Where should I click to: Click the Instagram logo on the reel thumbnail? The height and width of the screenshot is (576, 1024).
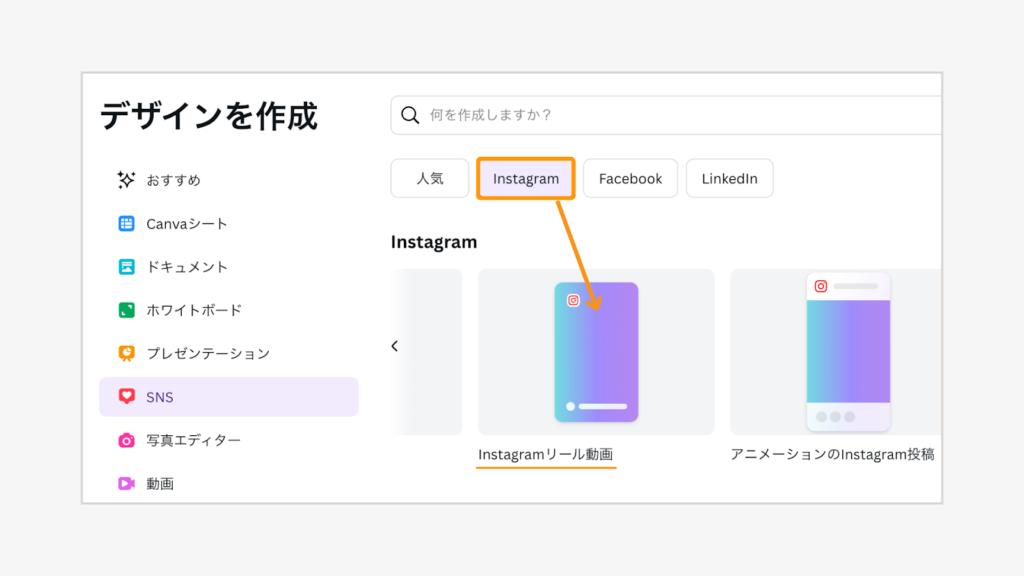[573, 298]
